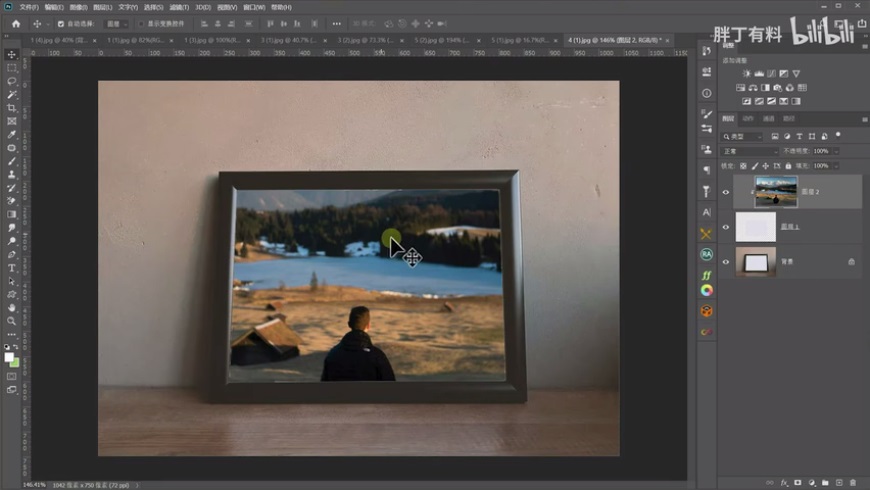Click the delete layer trash icon
The width and height of the screenshot is (870, 490).
coord(853,483)
